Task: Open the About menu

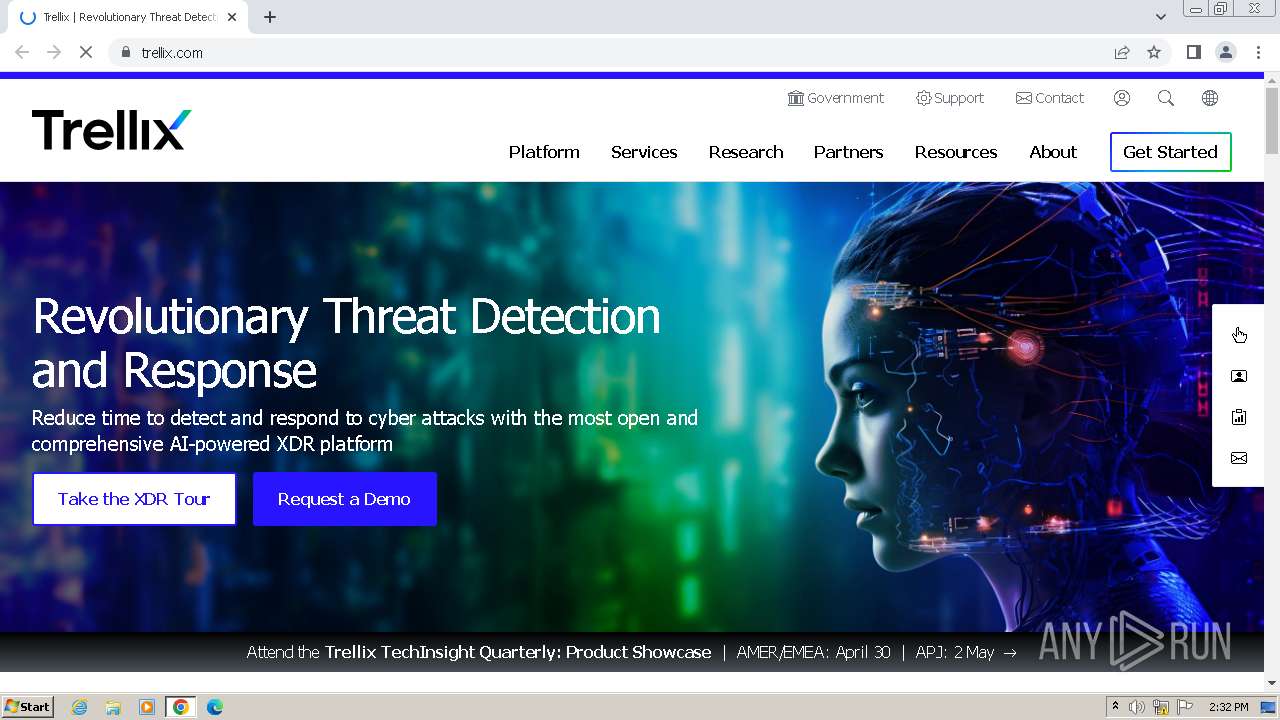Action: [x=1053, y=152]
